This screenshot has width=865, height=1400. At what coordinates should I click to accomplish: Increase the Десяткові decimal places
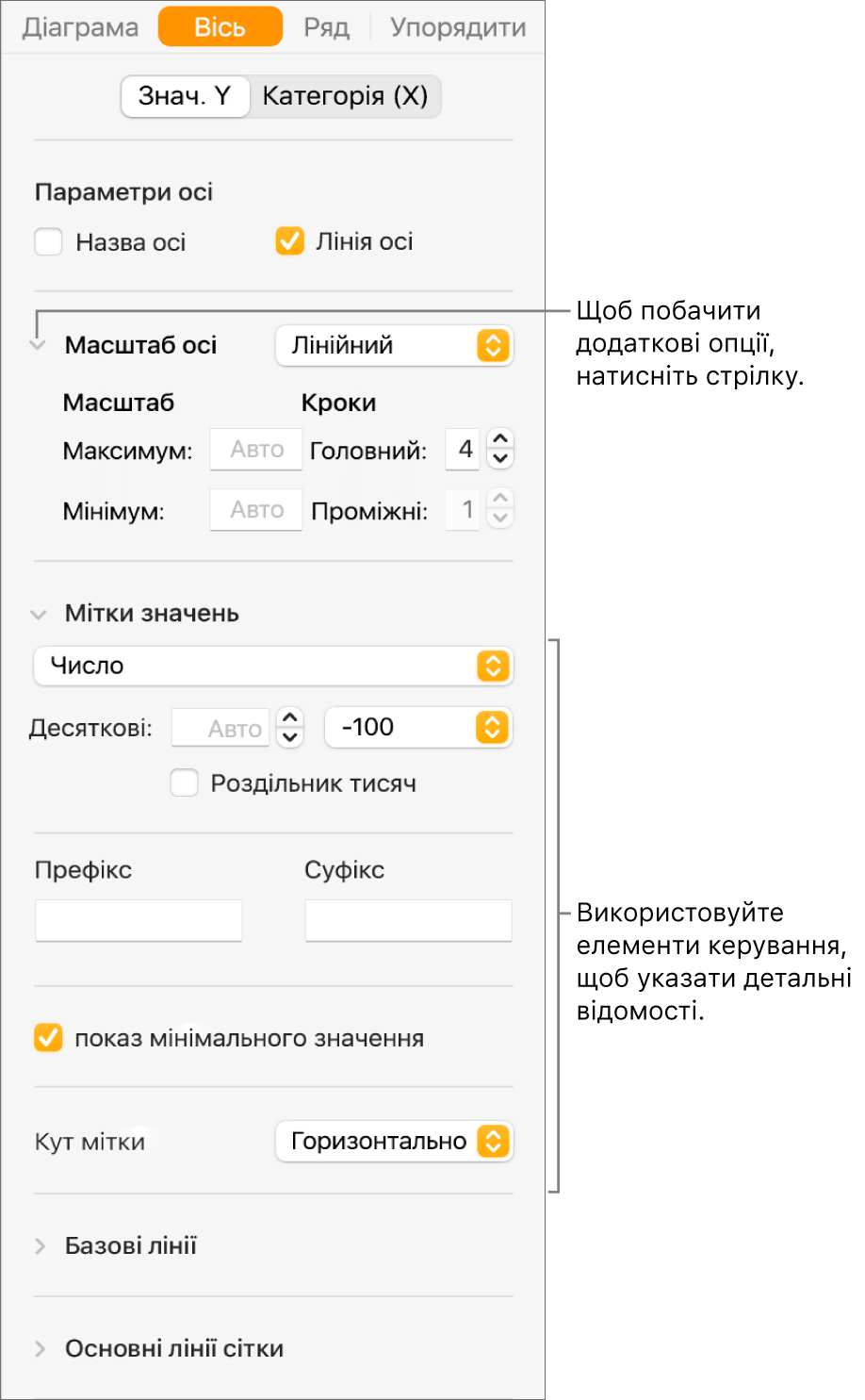pos(290,717)
